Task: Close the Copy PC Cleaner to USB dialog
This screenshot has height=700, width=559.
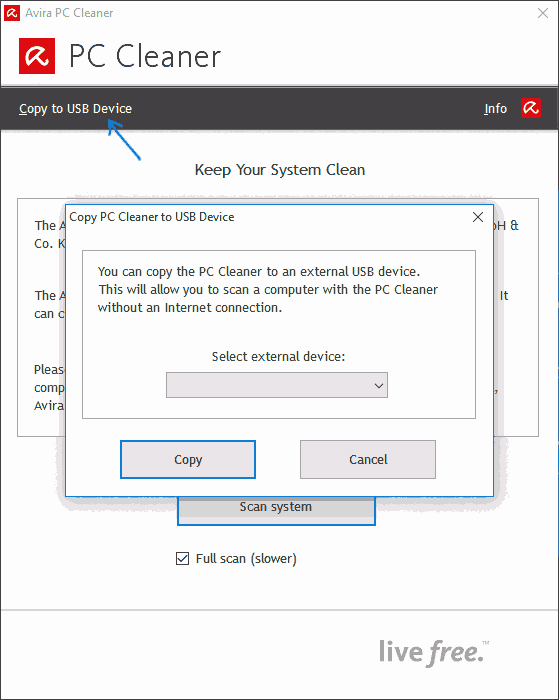Action: pyautogui.click(x=478, y=217)
